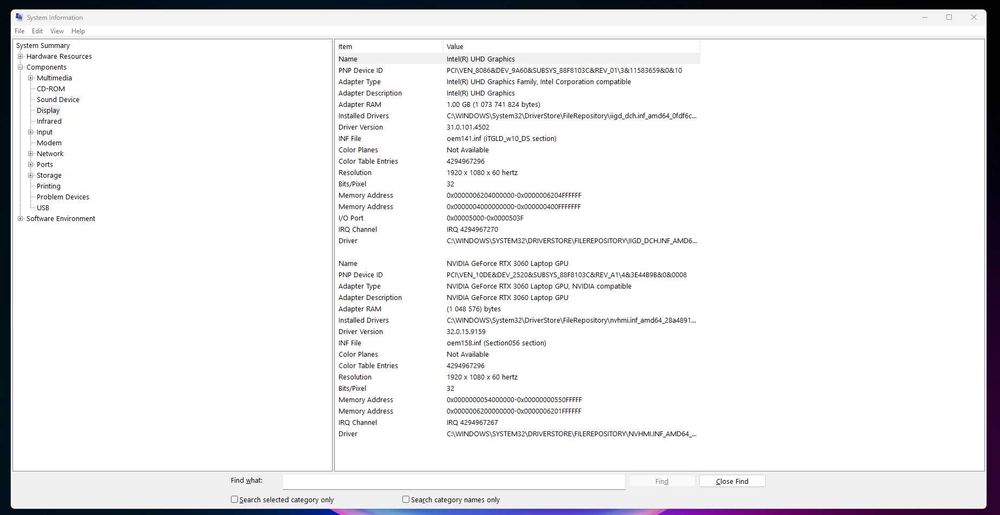Screen dimensions: 1000x515
Task: Open the Help menu
Action: [78, 31]
